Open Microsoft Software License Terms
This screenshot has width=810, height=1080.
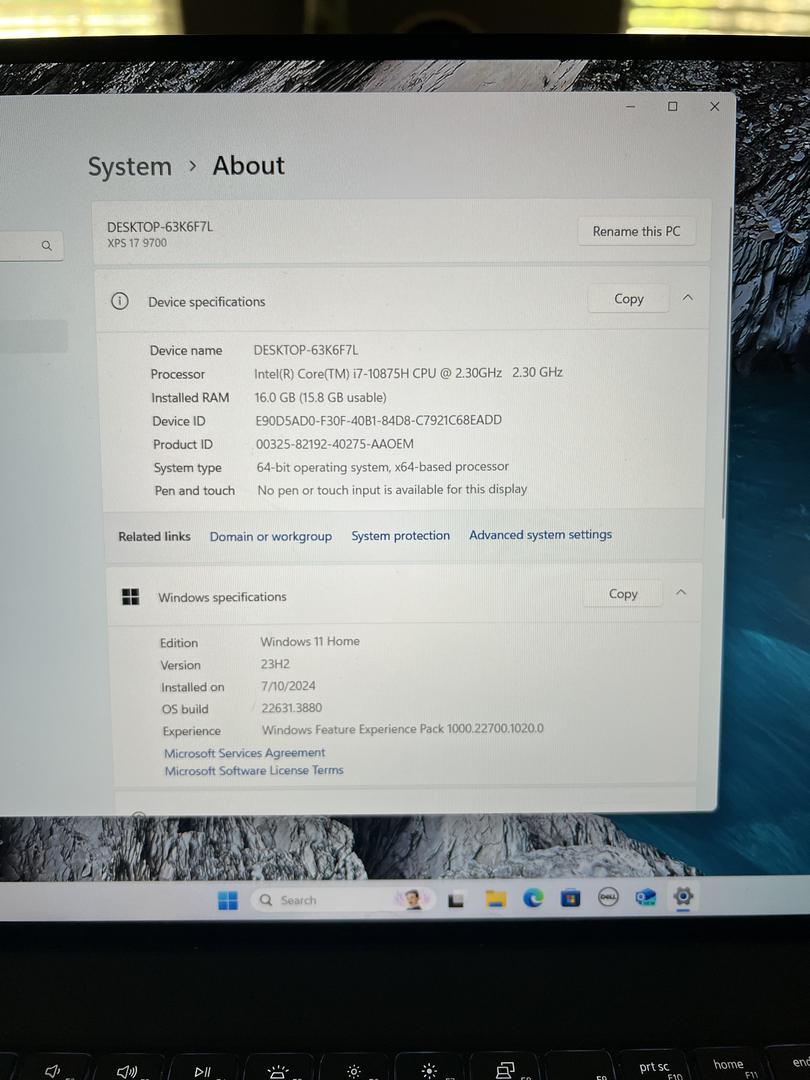pos(253,770)
